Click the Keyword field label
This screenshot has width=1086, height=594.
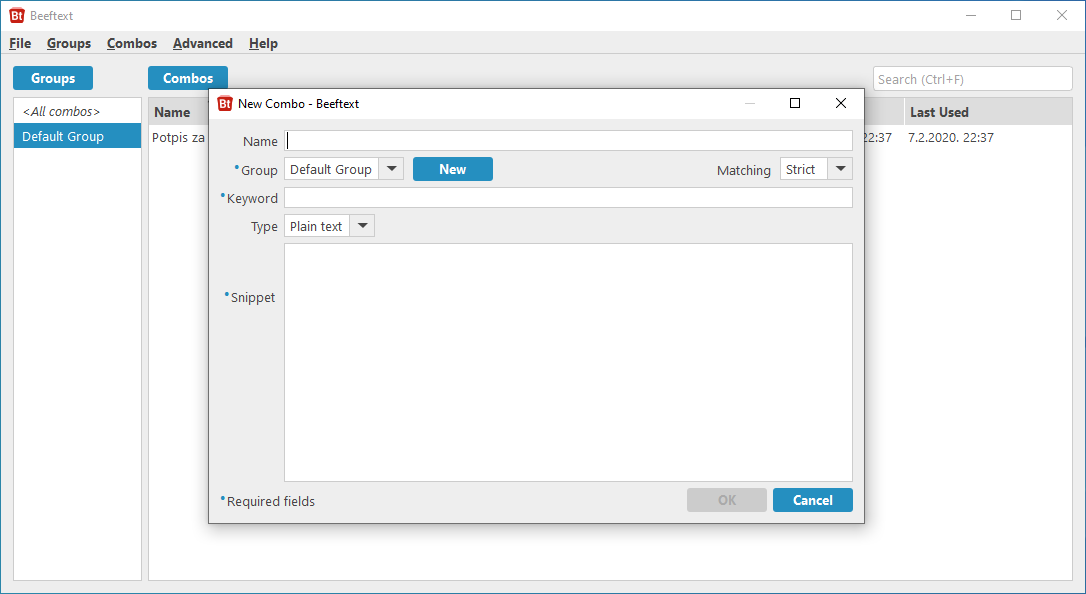pyautogui.click(x=249, y=198)
